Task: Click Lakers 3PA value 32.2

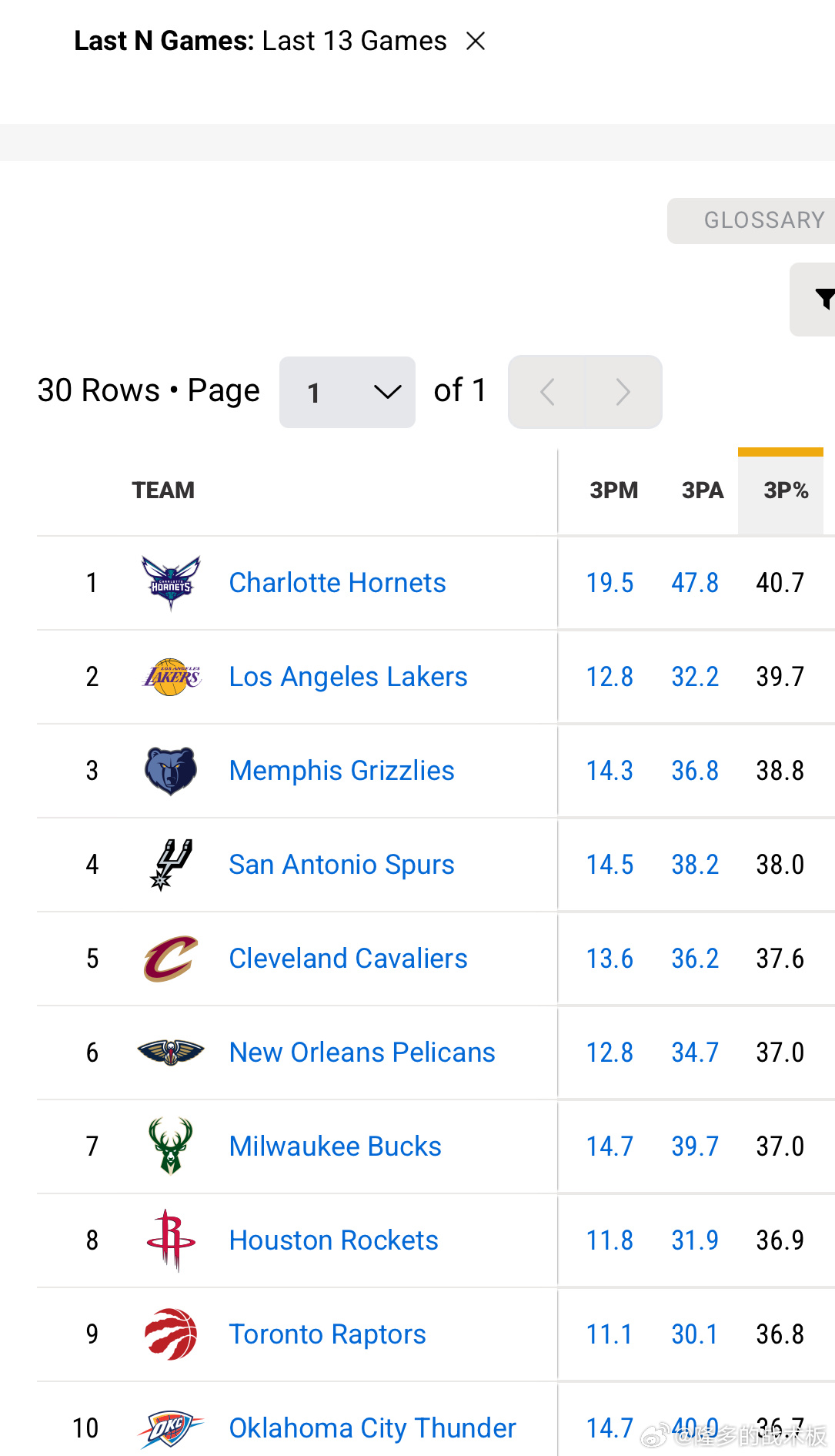Action: point(694,677)
